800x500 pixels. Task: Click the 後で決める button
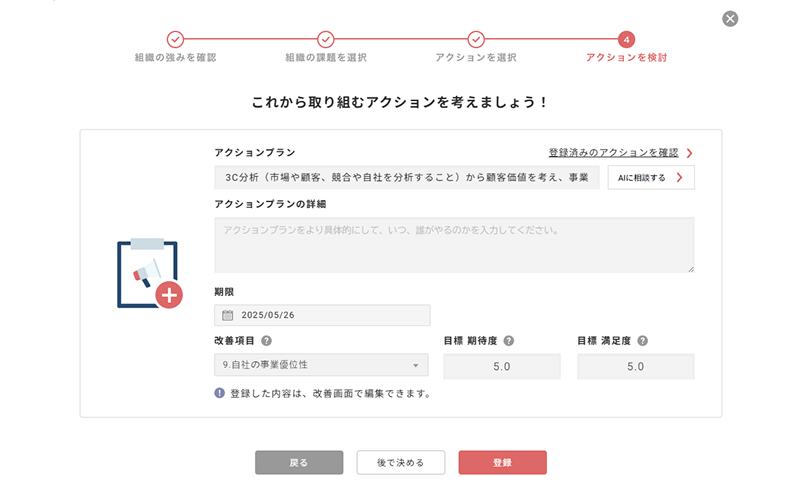tap(401, 462)
